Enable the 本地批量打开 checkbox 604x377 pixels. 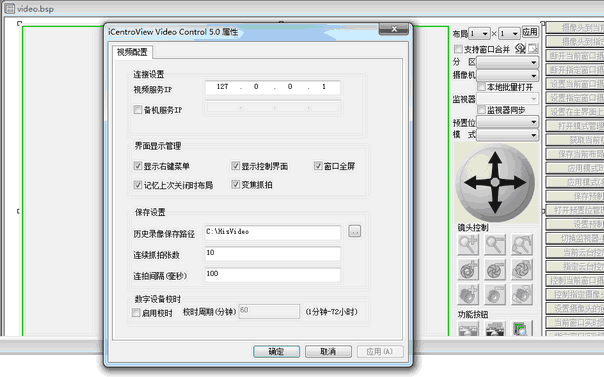[x=481, y=87]
